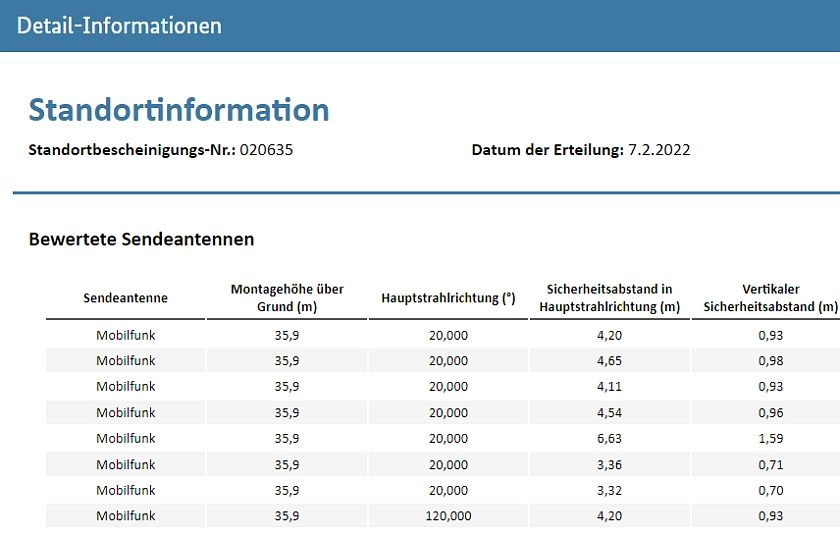Image resolution: width=840 pixels, height=536 pixels.
Task: Select the safety distance cell 6,63
Action: (x=609, y=438)
